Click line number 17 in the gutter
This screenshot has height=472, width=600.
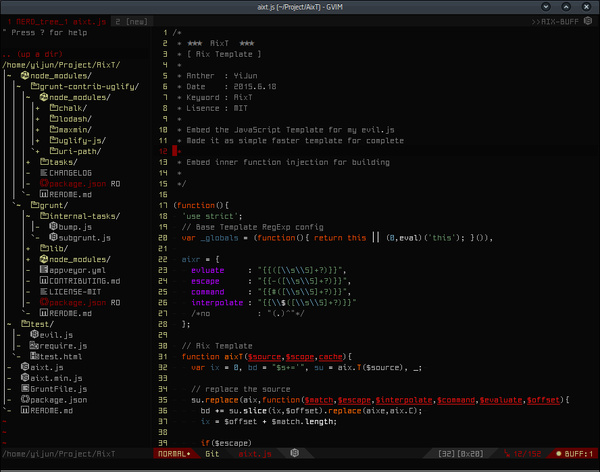pyautogui.click(x=163, y=205)
